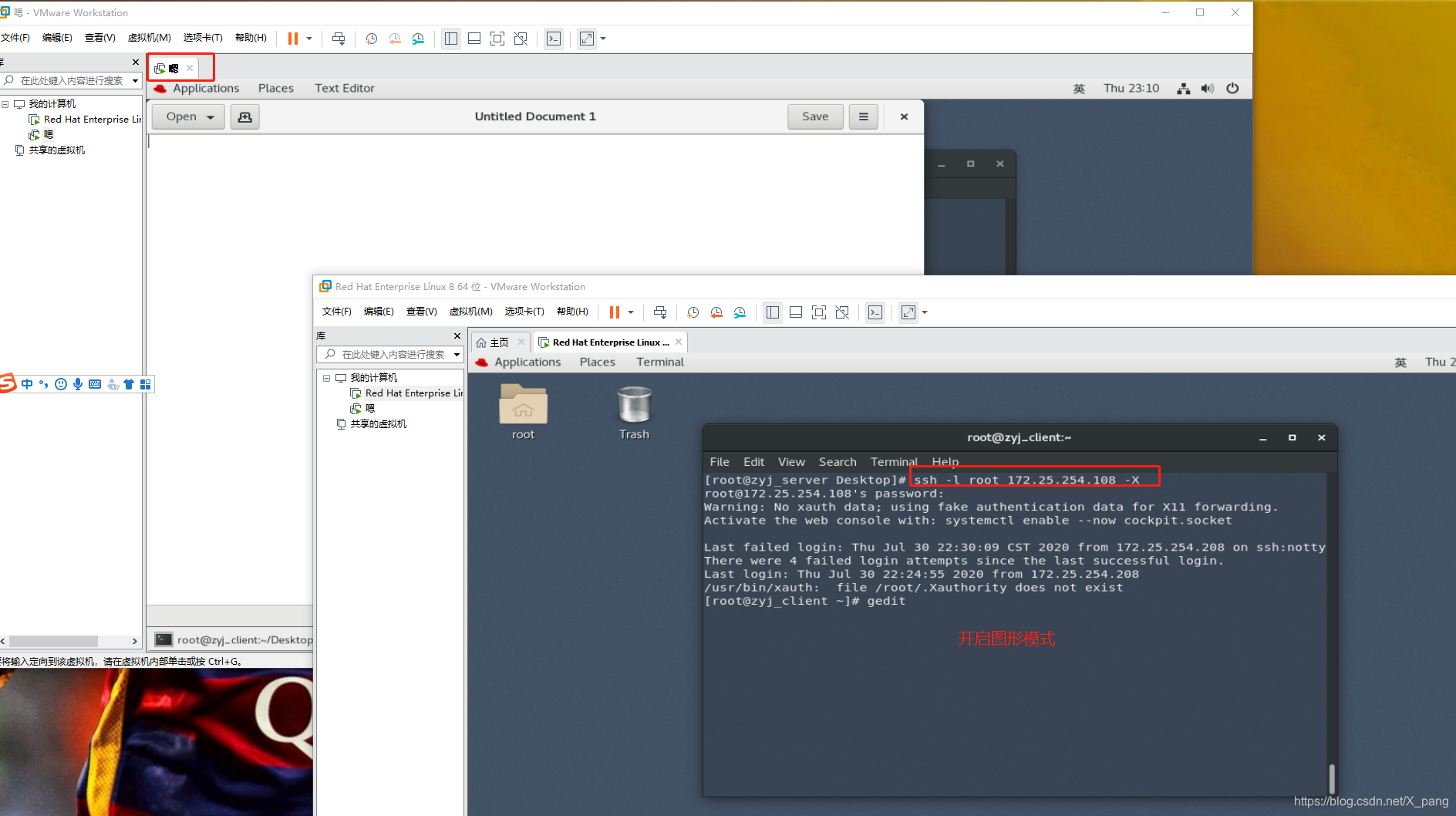Switch to 主页 home tab
The width and height of the screenshot is (1456, 816).
(493, 342)
